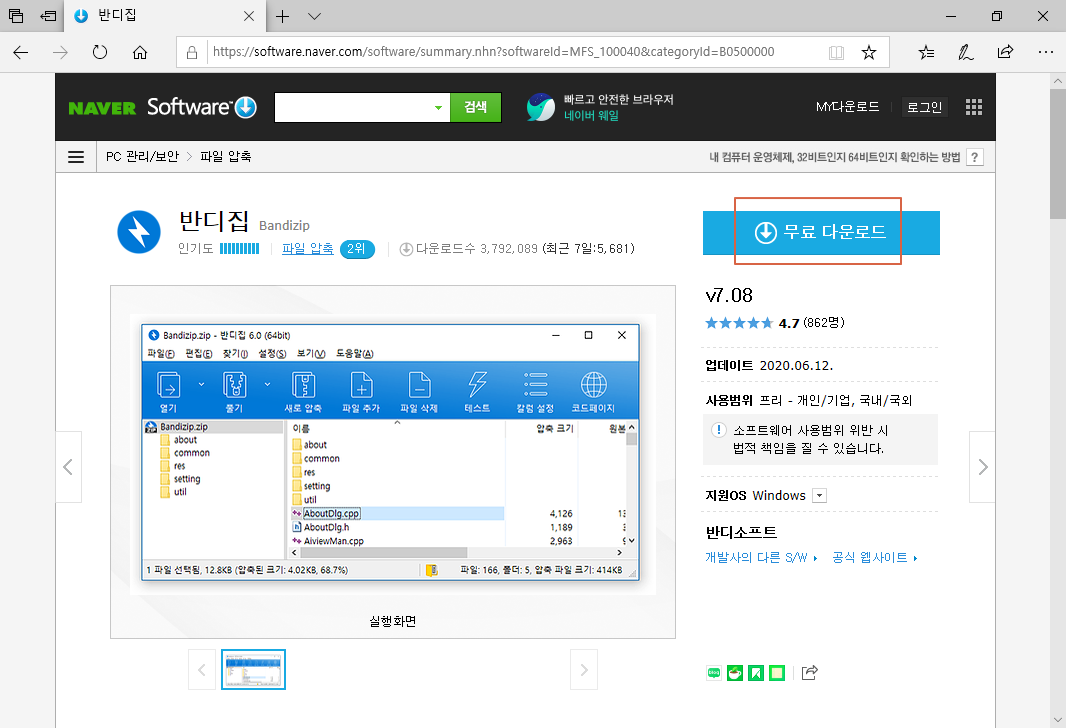Go to browser home page icon
Screen dimensions: 1066x728
pyautogui.click(x=140, y=52)
